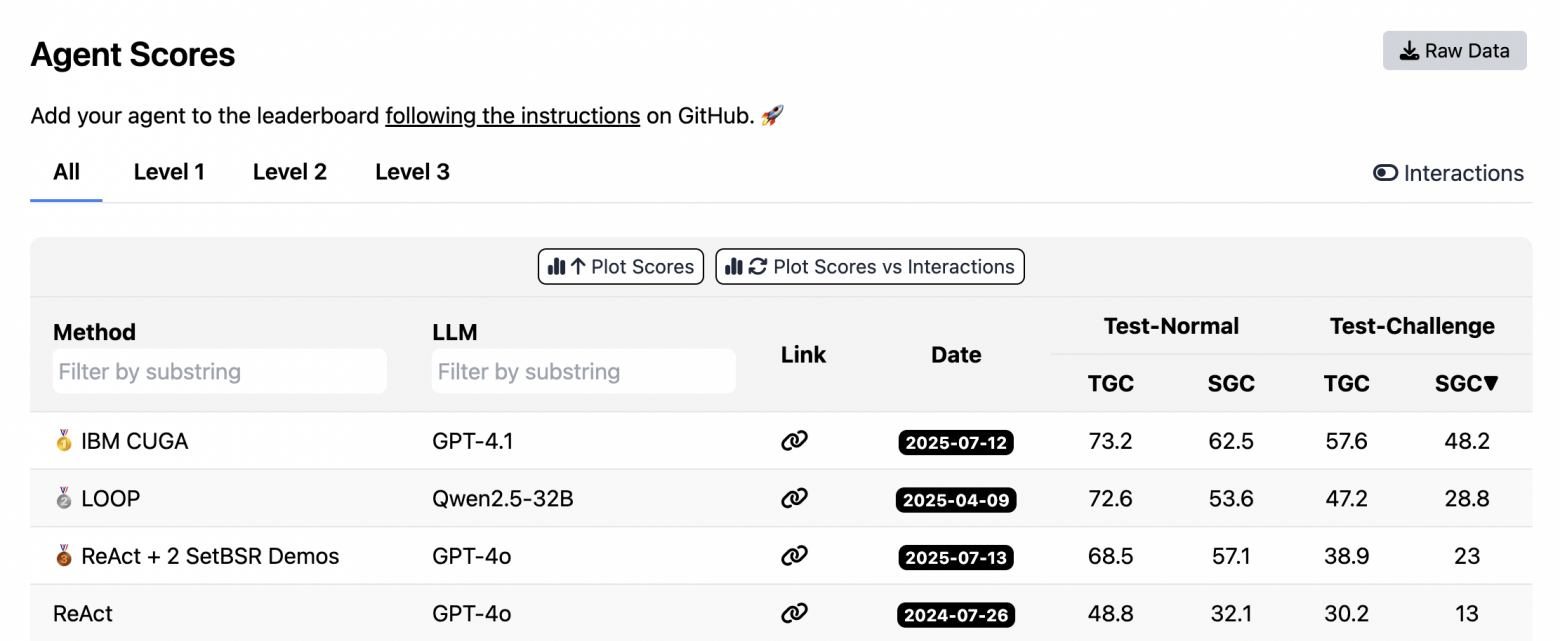
Task: Toggle the Interactions switch
Action: pos(1448,173)
